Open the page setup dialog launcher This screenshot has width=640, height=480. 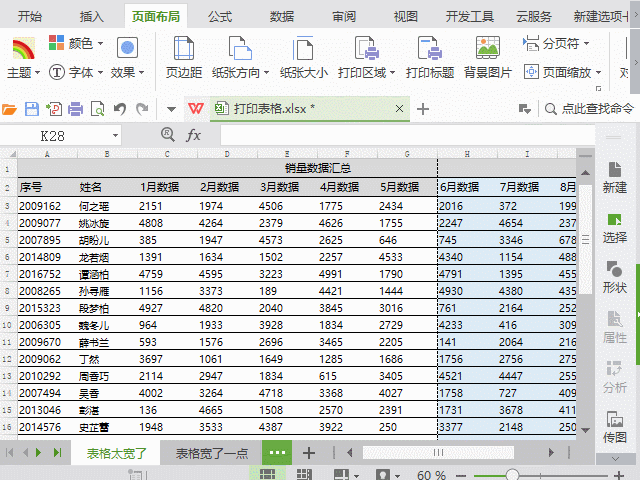598,88
